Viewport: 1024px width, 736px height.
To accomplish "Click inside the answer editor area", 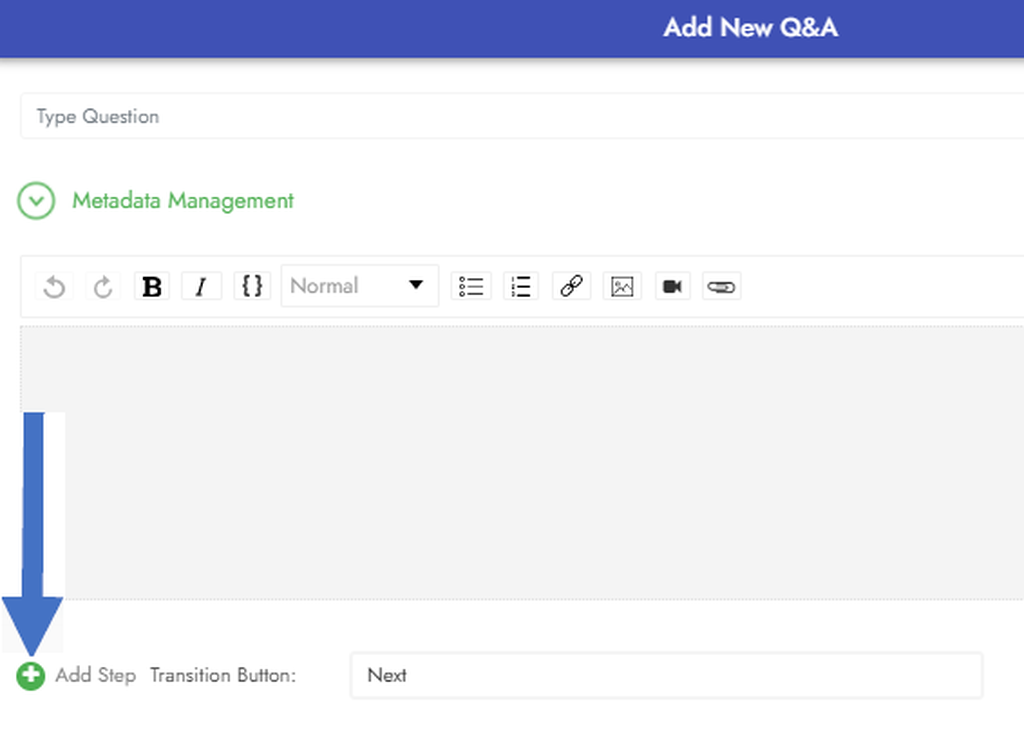I will pos(522,462).
